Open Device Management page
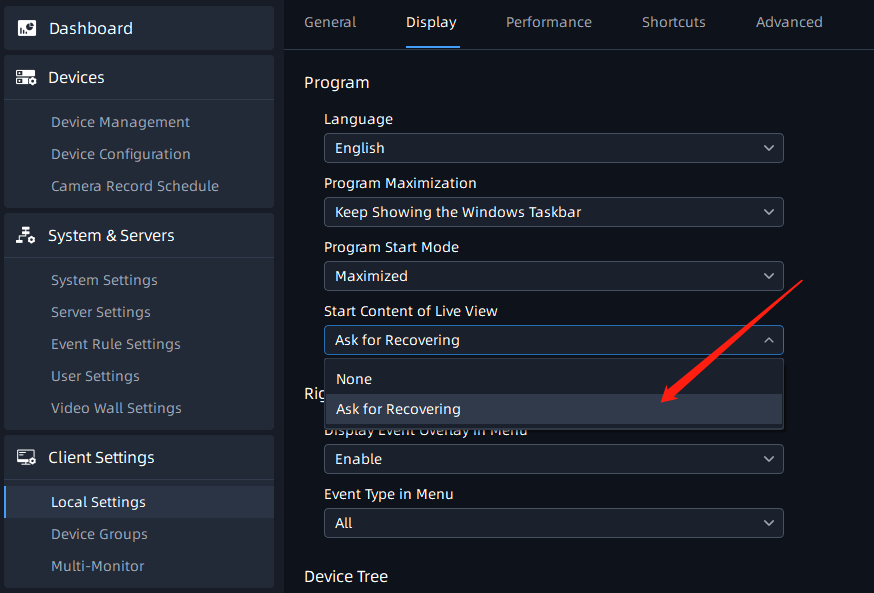Image resolution: width=874 pixels, height=593 pixels. [120, 122]
